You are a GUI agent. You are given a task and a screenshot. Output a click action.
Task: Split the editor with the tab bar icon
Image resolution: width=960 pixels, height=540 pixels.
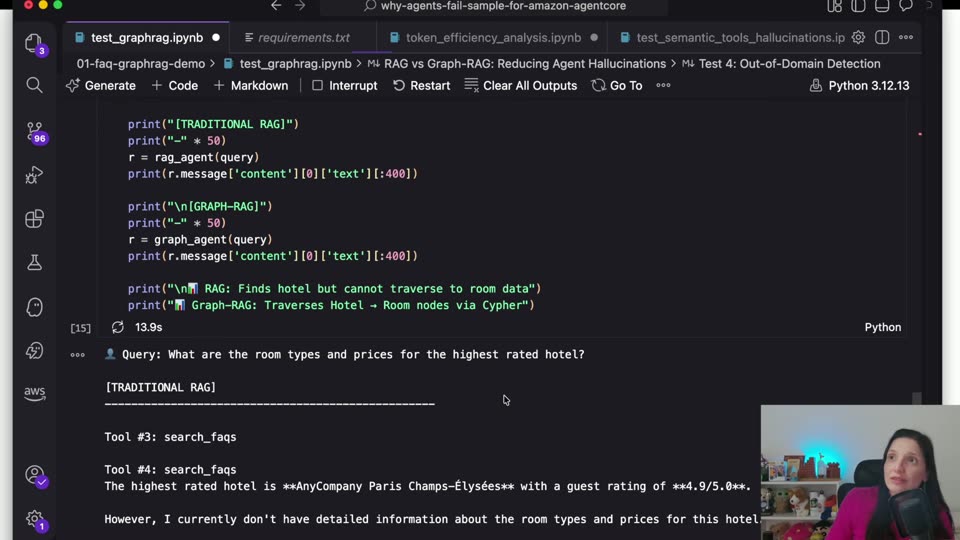coord(882,37)
